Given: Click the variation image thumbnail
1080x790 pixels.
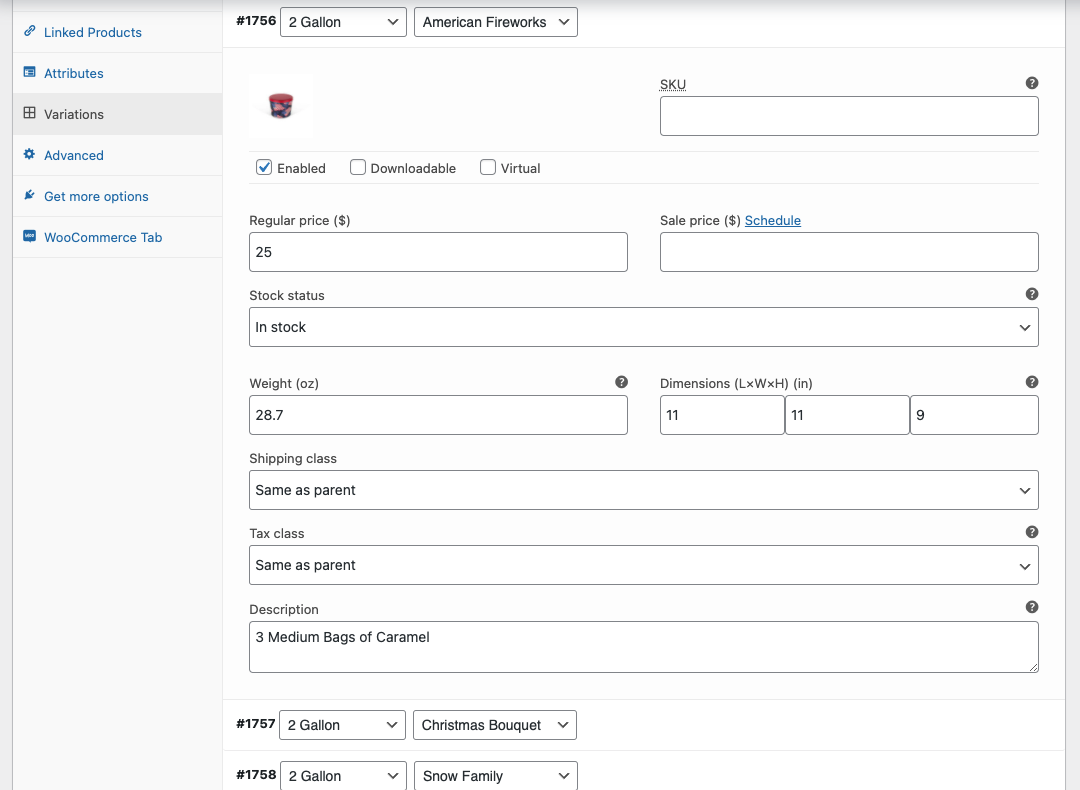Looking at the screenshot, I should (x=281, y=106).
